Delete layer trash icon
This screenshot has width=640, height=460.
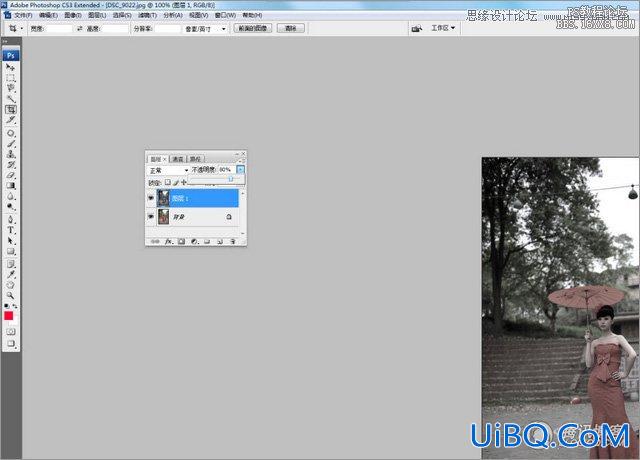pyautogui.click(x=233, y=242)
